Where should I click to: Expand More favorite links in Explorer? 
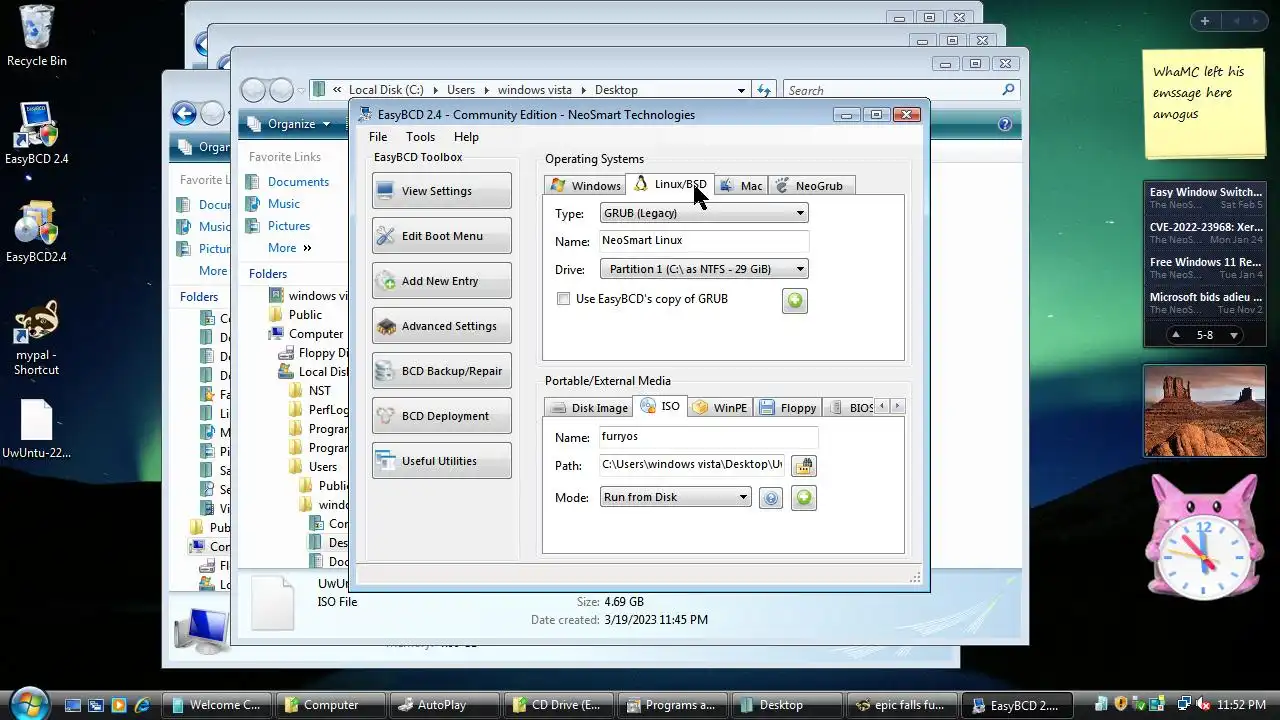(289, 248)
